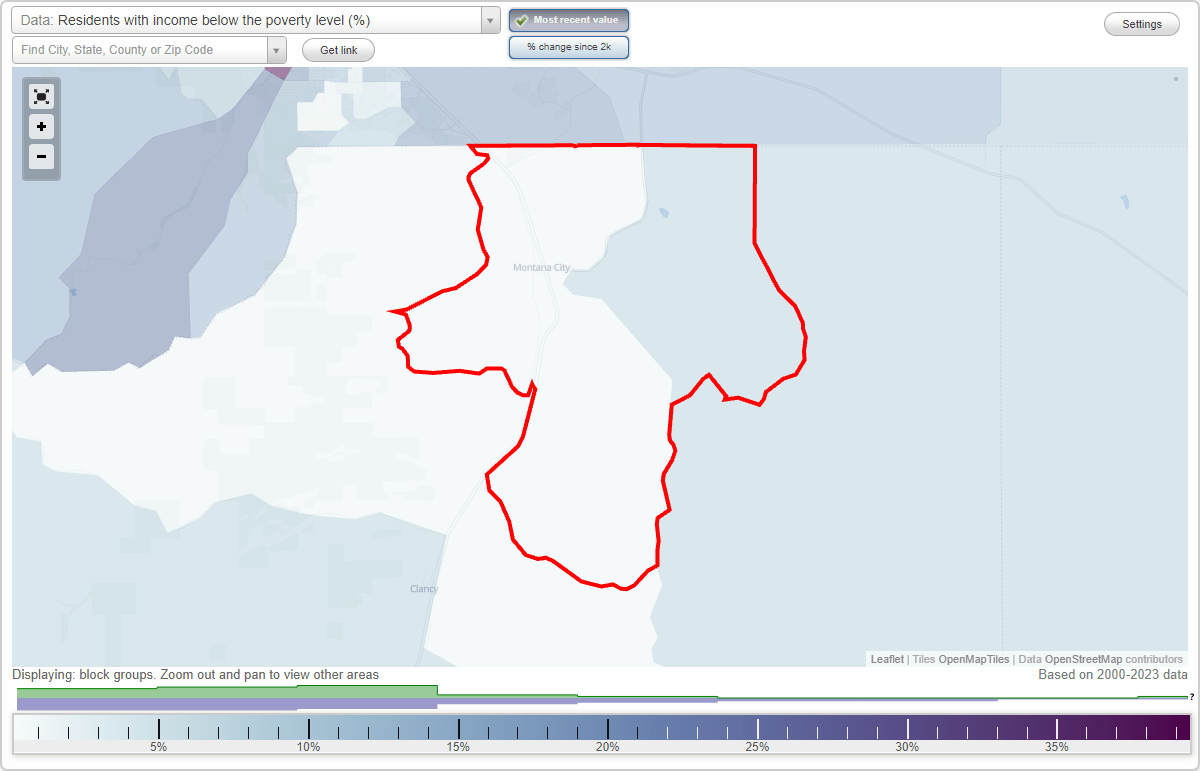The height and width of the screenshot is (771, 1200).
Task: Click the Clancy map label
Action: [x=424, y=589]
